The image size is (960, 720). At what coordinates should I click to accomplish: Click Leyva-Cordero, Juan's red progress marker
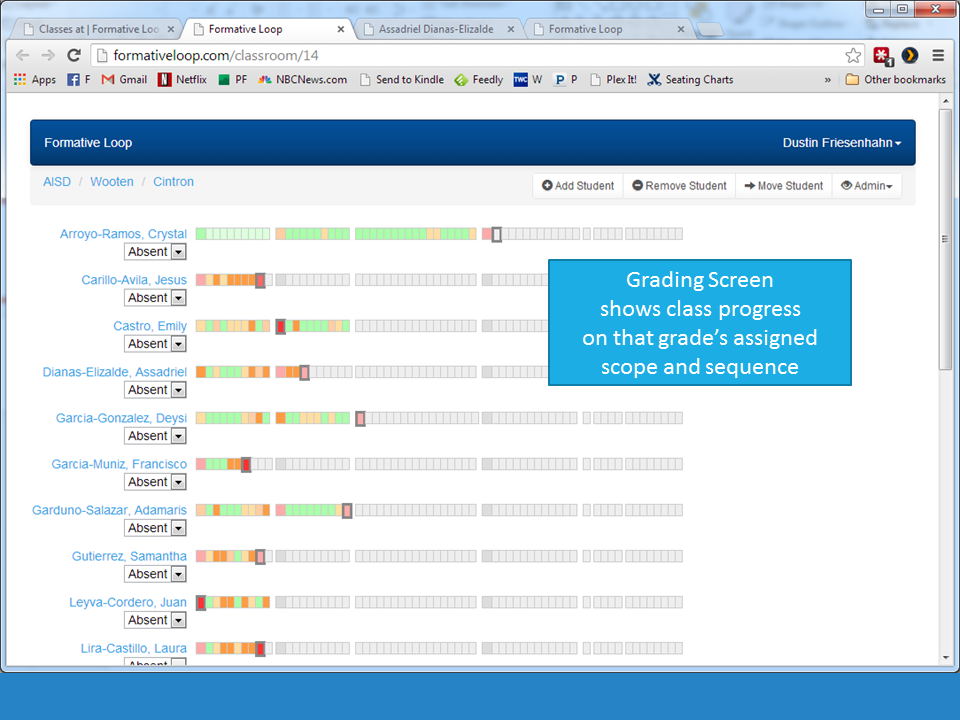(201, 602)
